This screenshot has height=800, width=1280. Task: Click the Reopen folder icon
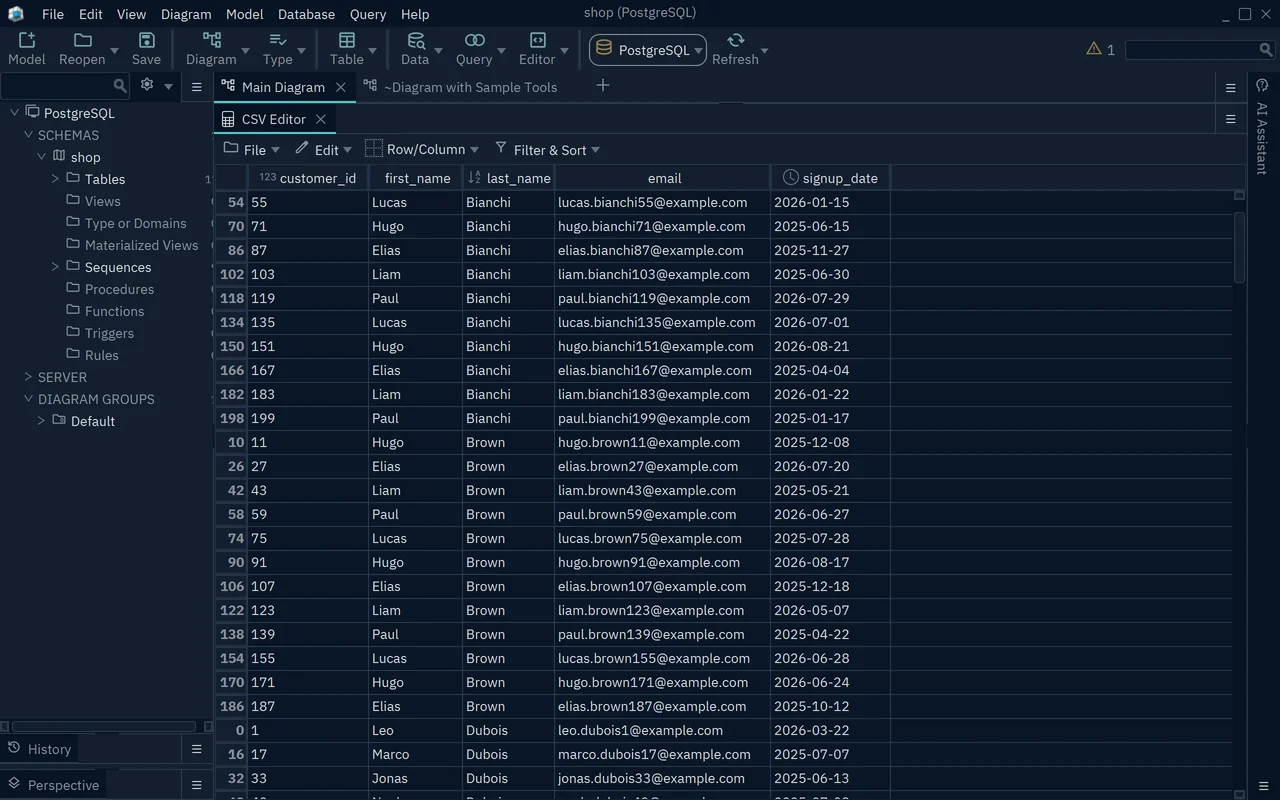coord(82,40)
